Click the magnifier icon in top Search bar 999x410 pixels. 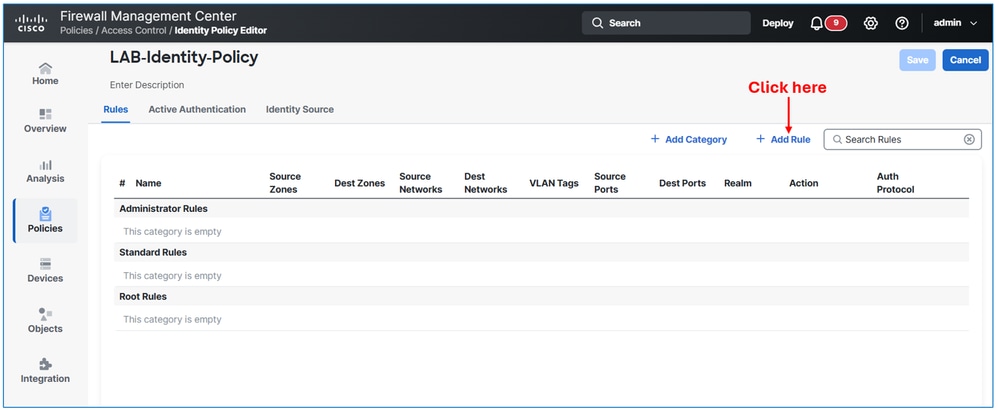coord(597,23)
